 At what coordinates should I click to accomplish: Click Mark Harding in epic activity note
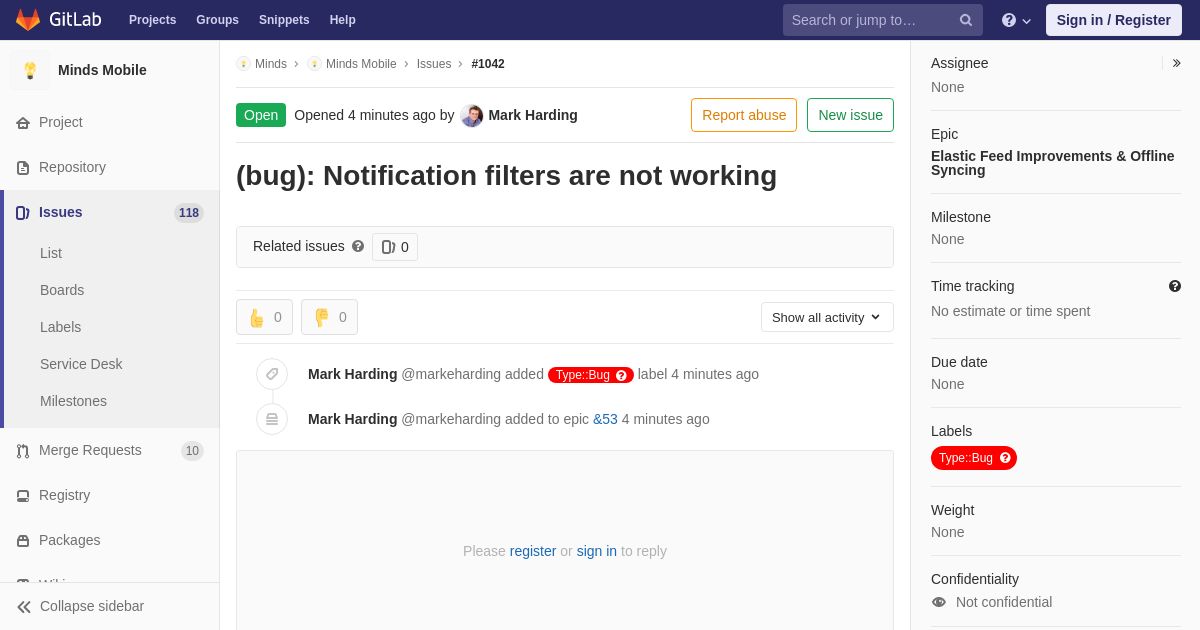[353, 419]
